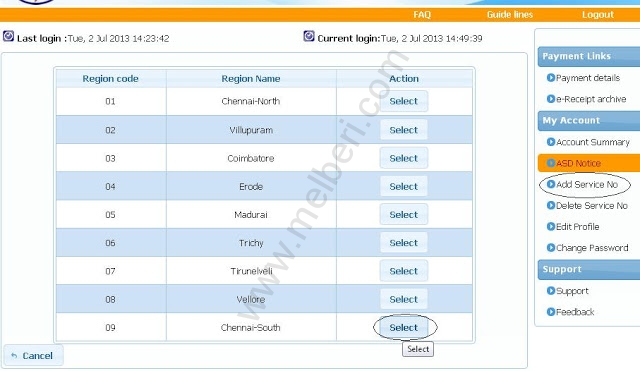This screenshot has width=640, height=371.
Task: Click the arrow icon next to Account Summary
Action: 551,142
